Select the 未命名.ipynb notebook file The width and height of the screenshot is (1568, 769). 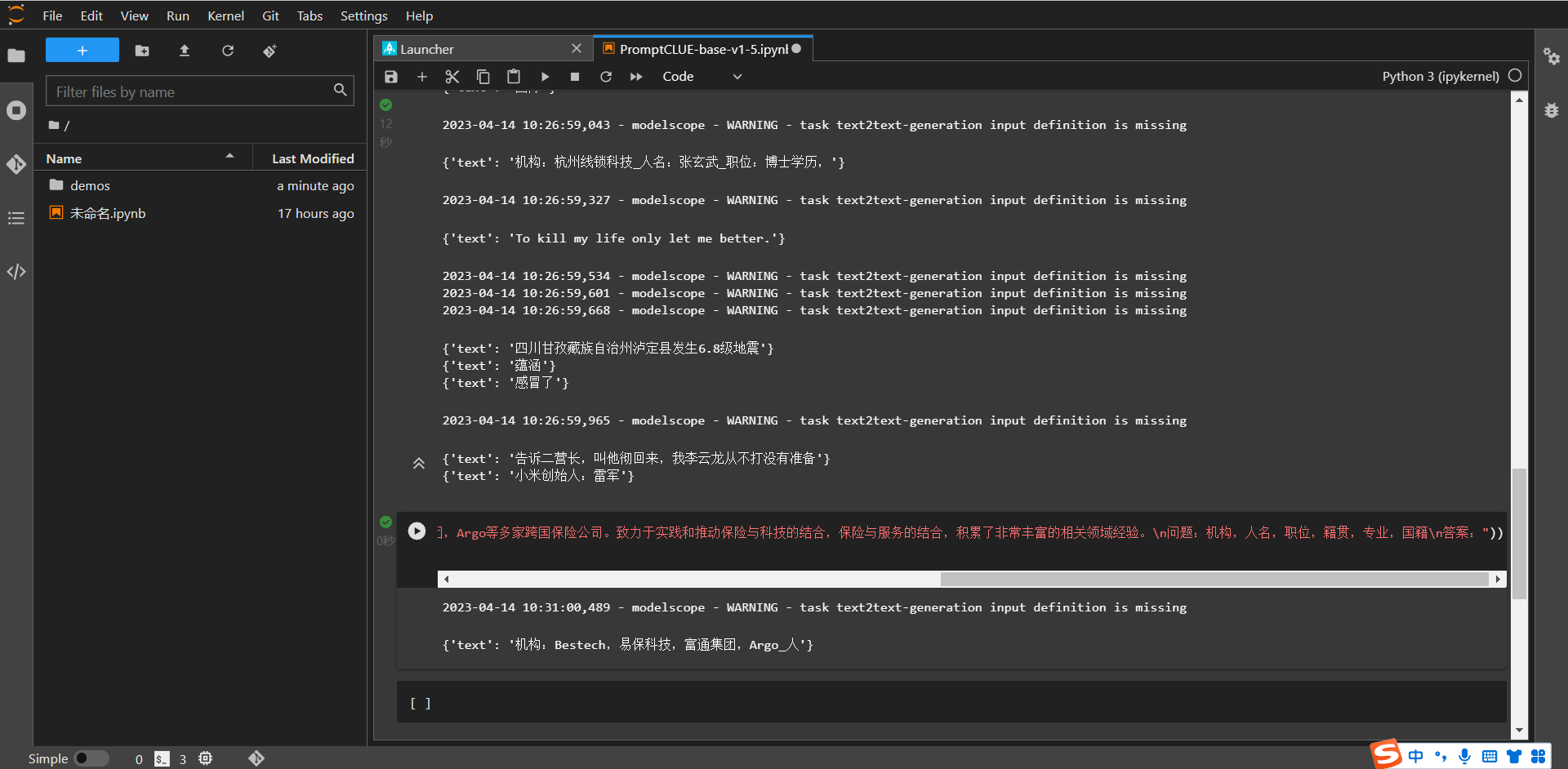click(x=200, y=213)
